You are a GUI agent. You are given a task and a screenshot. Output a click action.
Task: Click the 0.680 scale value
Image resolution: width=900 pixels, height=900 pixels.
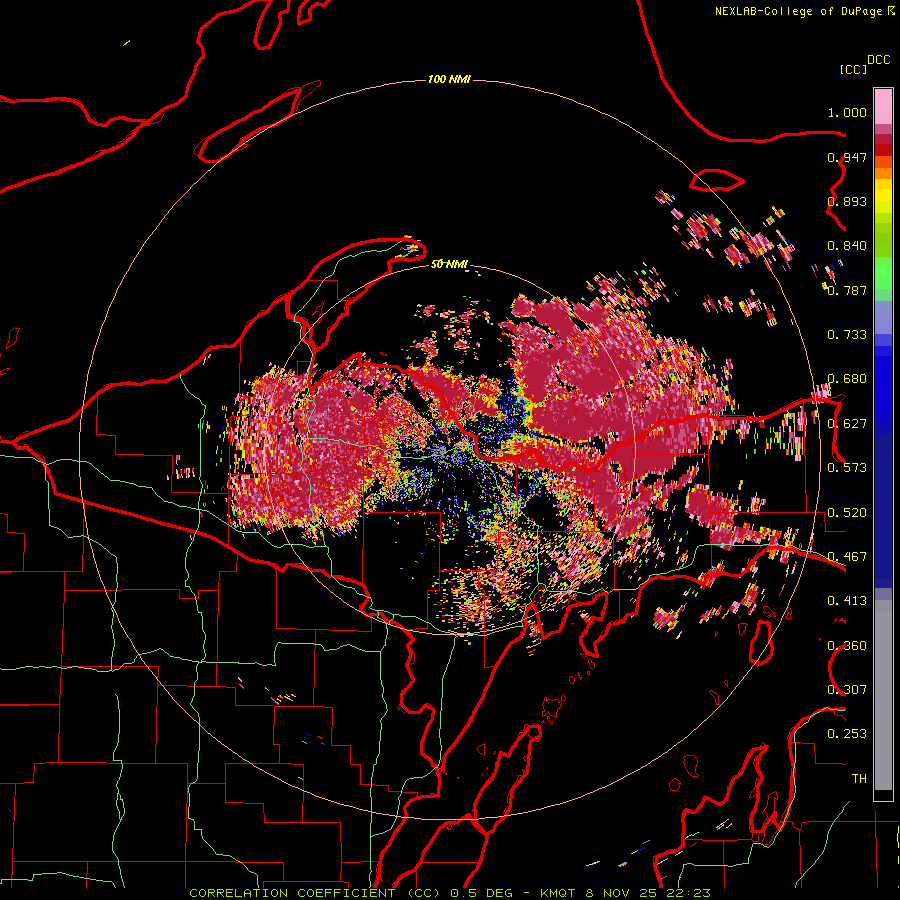click(x=847, y=379)
